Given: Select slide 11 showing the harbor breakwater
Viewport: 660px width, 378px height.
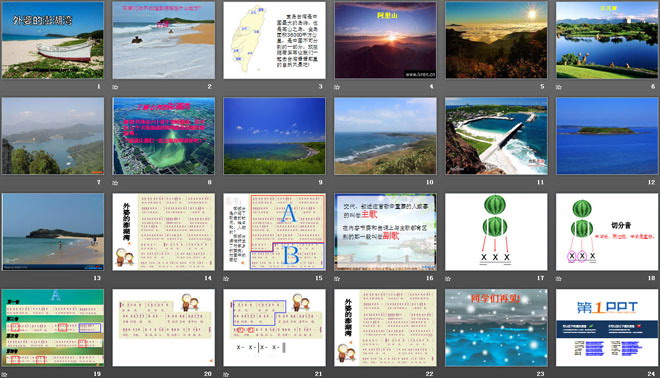Looking at the screenshot, I should [x=496, y=136].
